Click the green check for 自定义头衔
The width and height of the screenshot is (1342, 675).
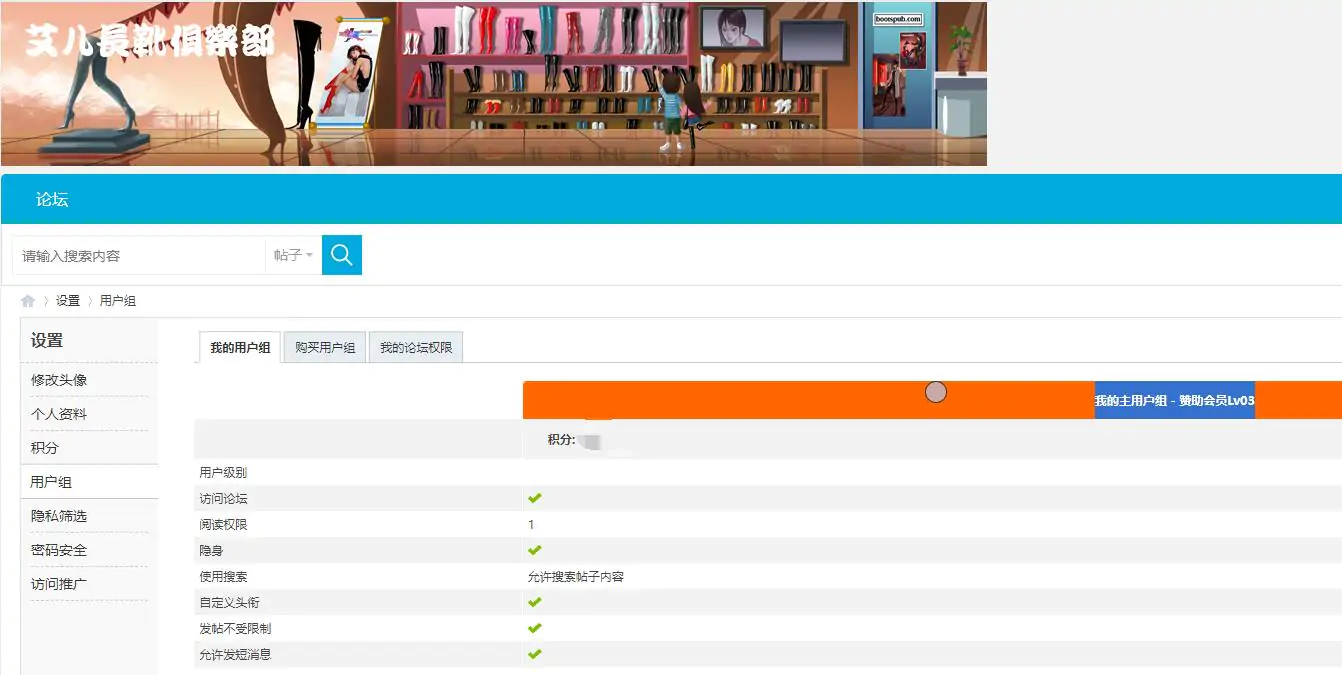click(535, 602)
